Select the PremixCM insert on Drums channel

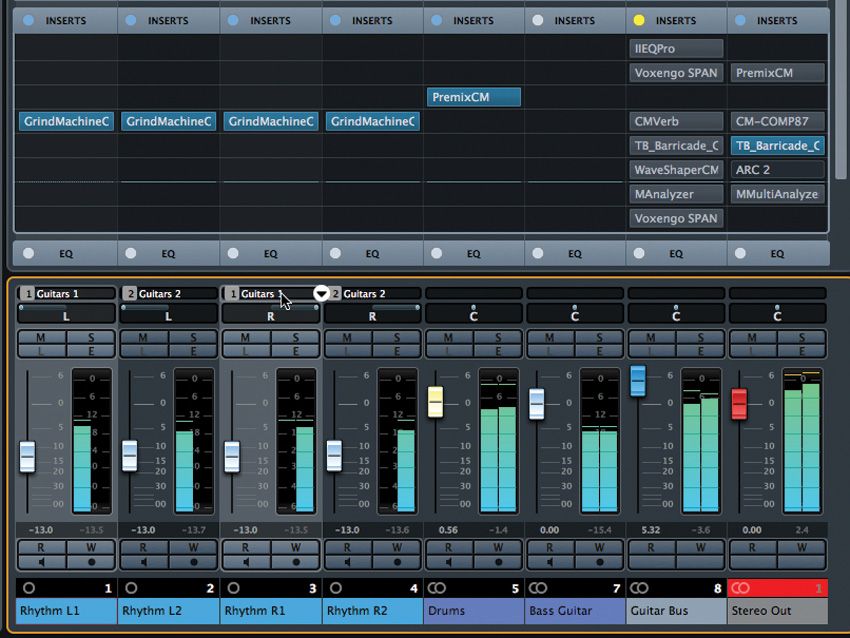(x=474, y=97)
